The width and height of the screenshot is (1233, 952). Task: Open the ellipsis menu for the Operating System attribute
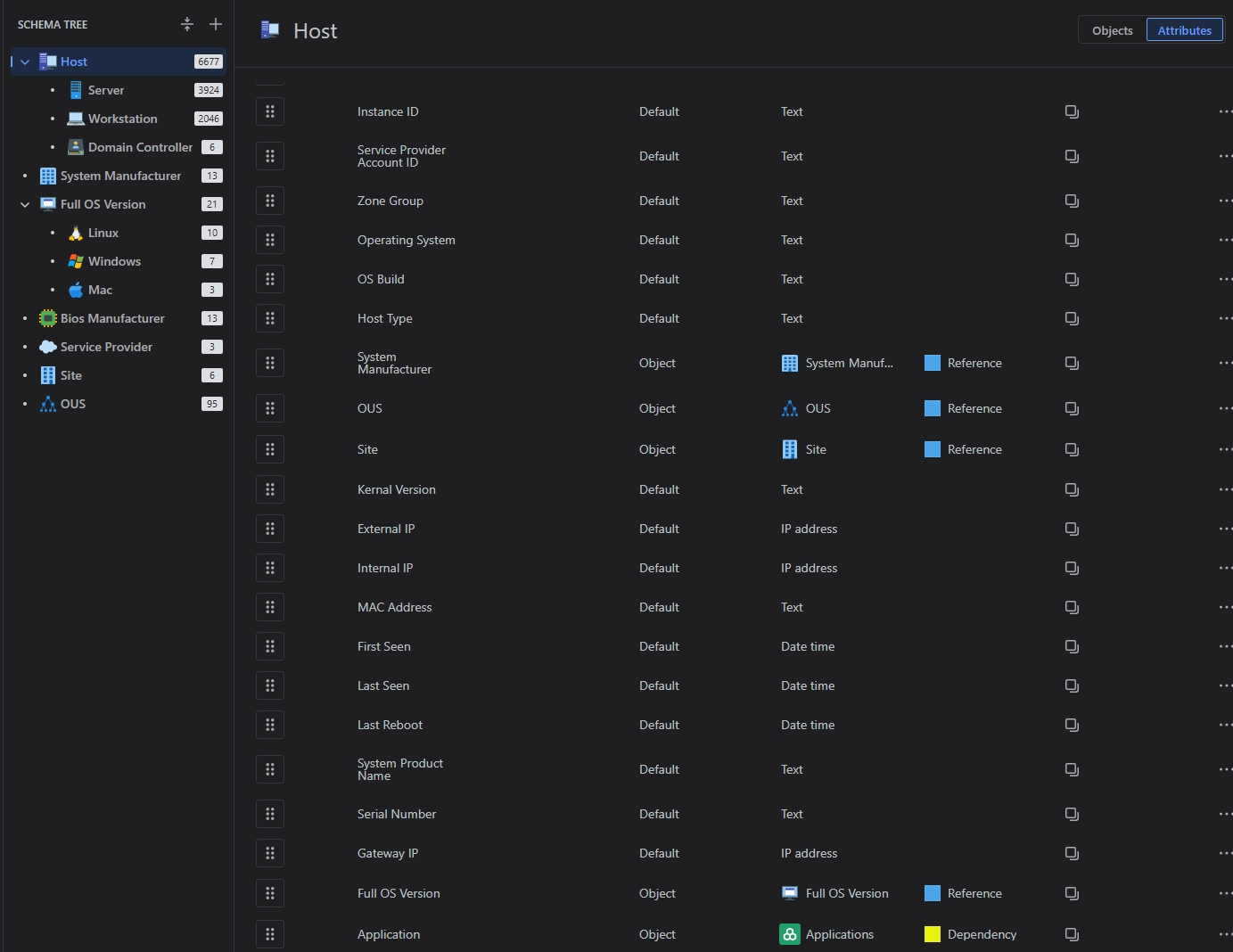click(1226, 239)
